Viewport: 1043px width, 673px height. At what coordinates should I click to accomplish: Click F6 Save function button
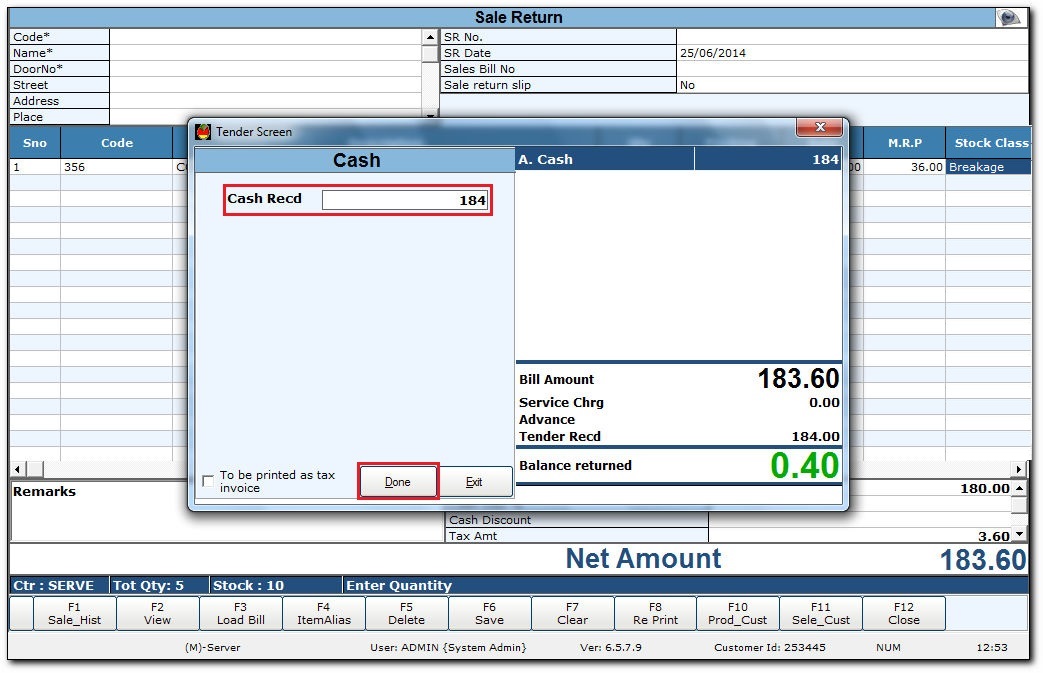point(490,613)
